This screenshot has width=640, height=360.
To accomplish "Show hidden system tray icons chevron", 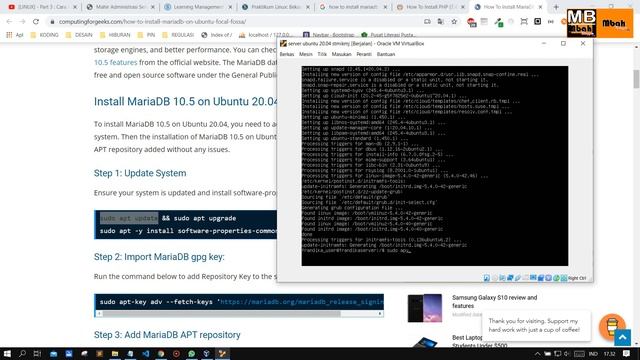I will [537, 354].
